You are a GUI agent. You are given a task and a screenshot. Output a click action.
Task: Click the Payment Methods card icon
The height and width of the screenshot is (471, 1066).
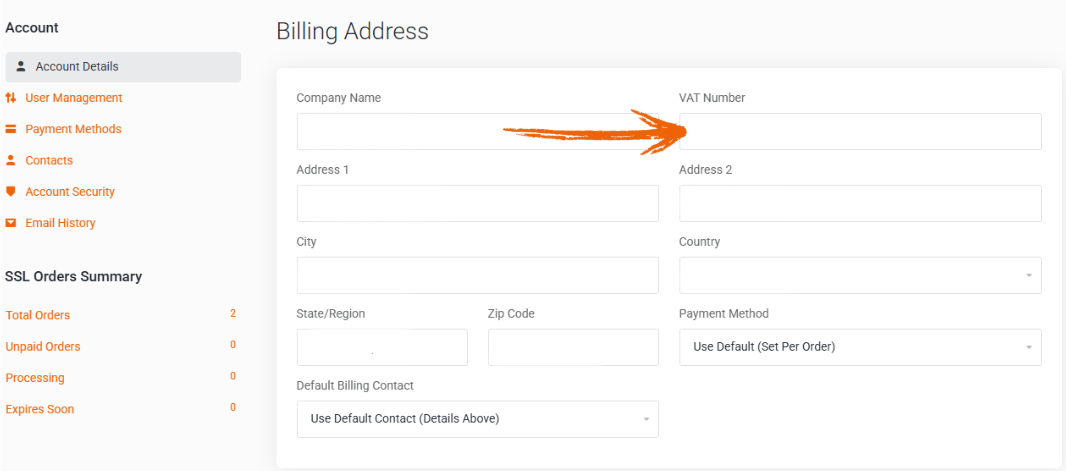(10, 129)
